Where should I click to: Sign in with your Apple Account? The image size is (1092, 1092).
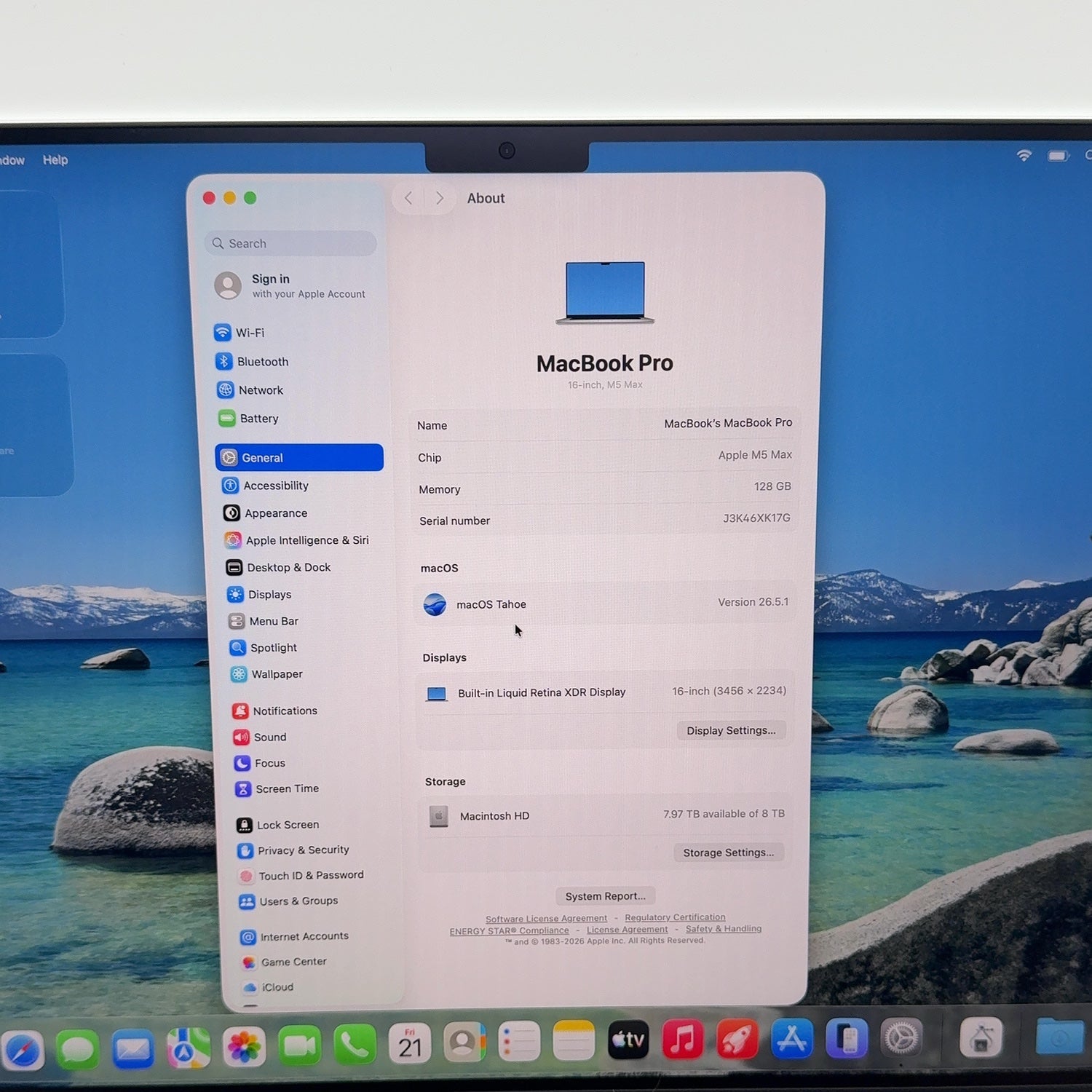[291, 285]
